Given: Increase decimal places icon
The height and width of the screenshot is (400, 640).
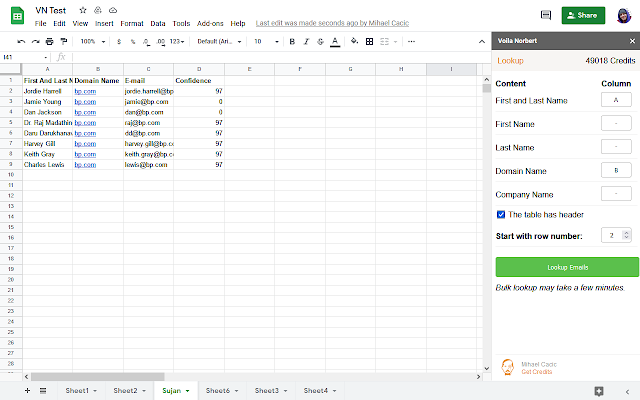Looking at the screenshot, I should (161, 42).
